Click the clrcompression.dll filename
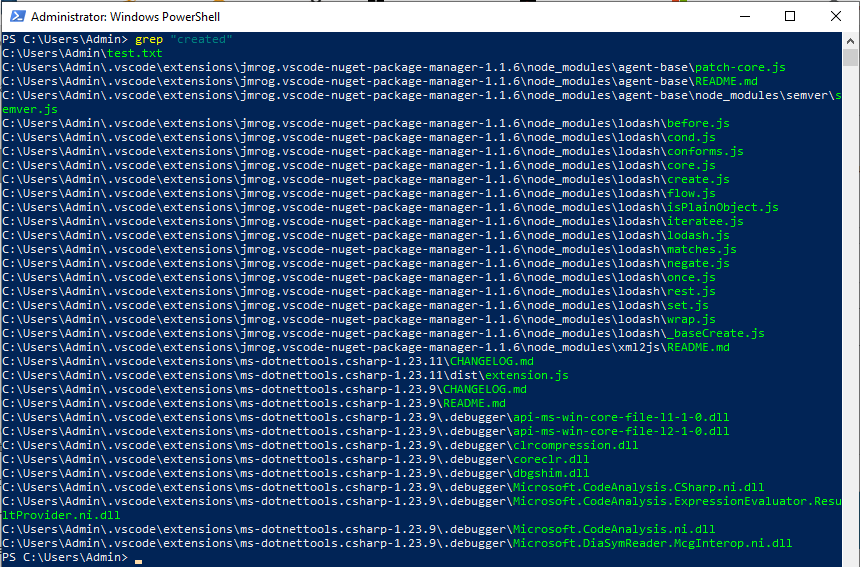This screenshot has height=567, width=860. point(575,445)
